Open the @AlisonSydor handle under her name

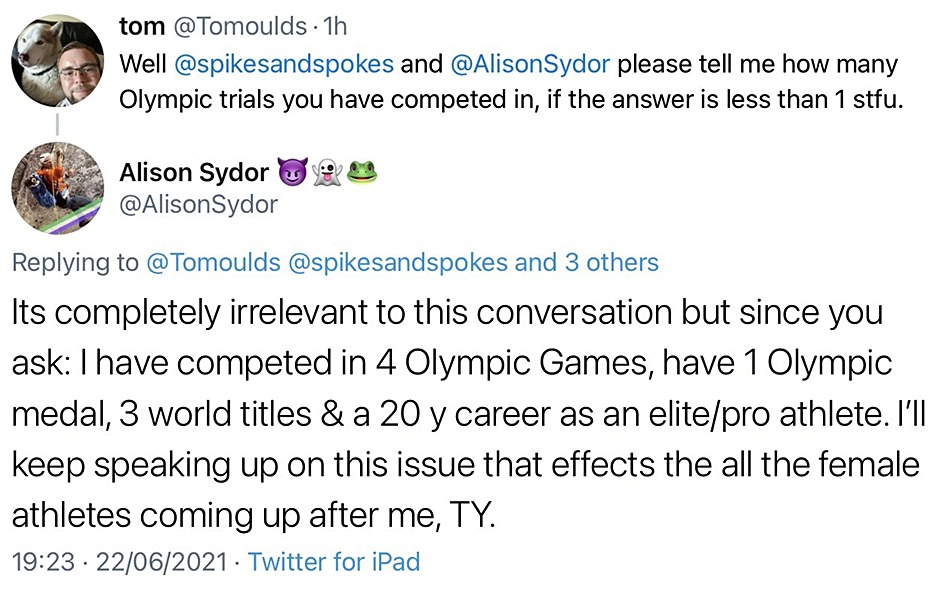pyautogui.click(x=198, y=205)
